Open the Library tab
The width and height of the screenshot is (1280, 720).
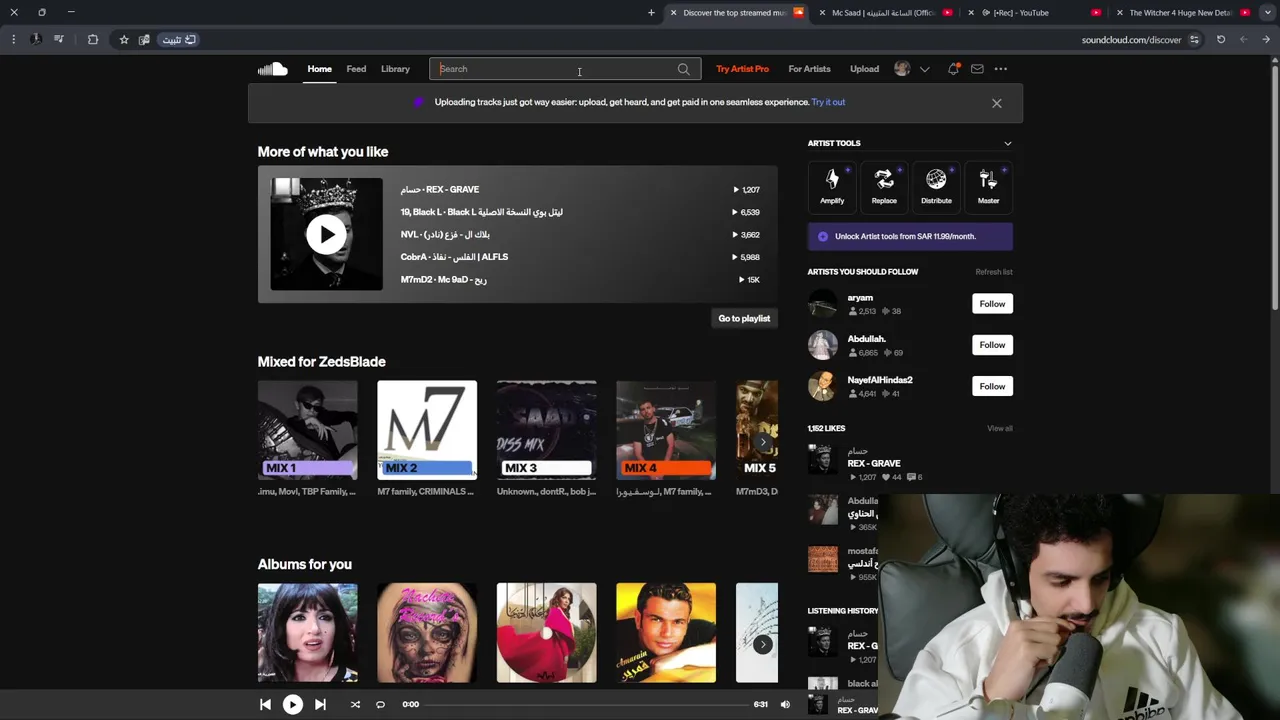(x=395, y=69)
